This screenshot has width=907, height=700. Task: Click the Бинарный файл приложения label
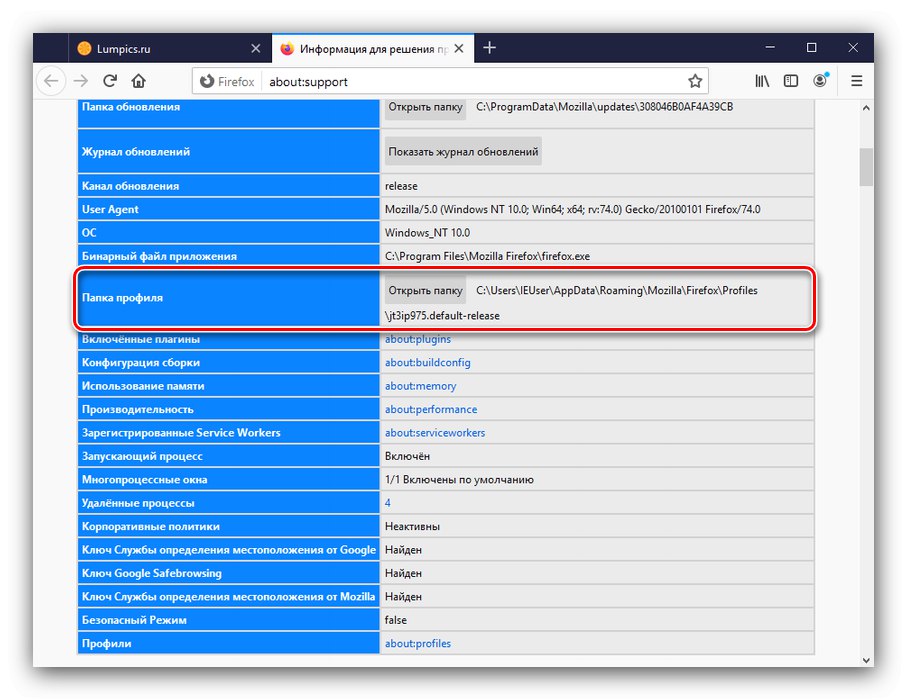click(x=159, y=256)
